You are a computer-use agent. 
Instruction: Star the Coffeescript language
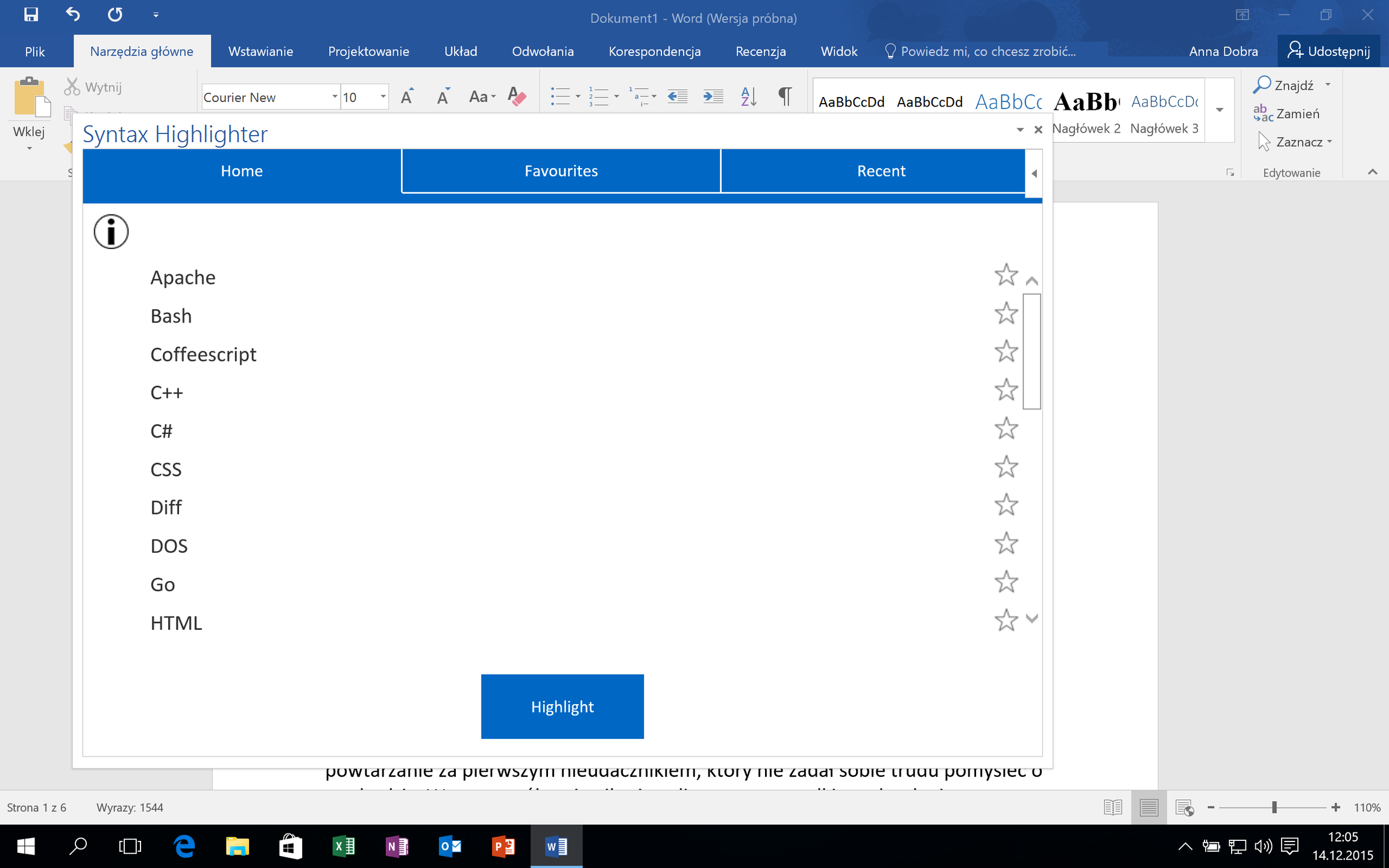point(1006,351)
